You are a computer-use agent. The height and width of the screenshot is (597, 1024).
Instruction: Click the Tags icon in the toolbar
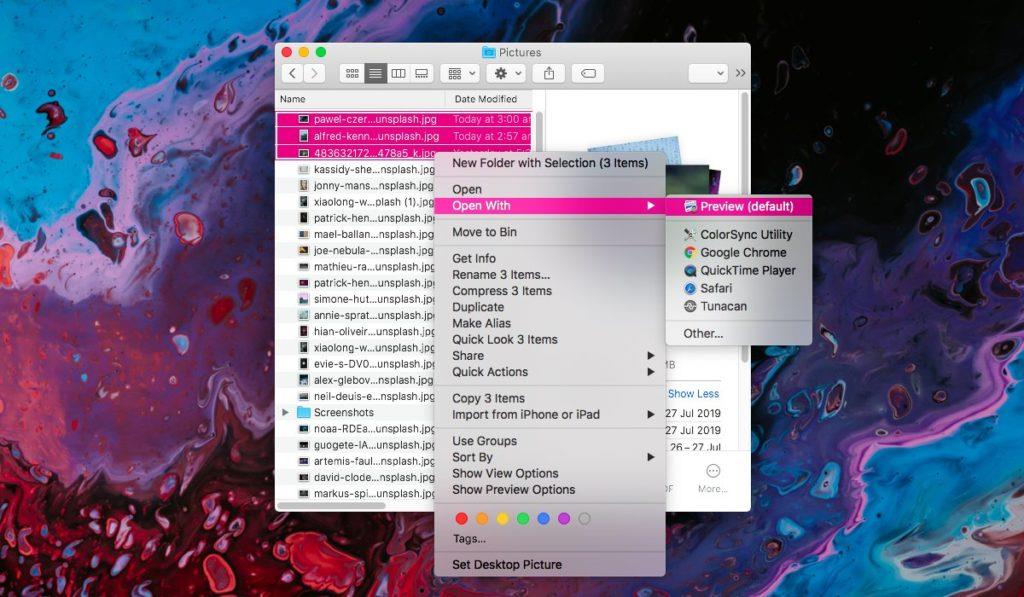tap(588, 72)
